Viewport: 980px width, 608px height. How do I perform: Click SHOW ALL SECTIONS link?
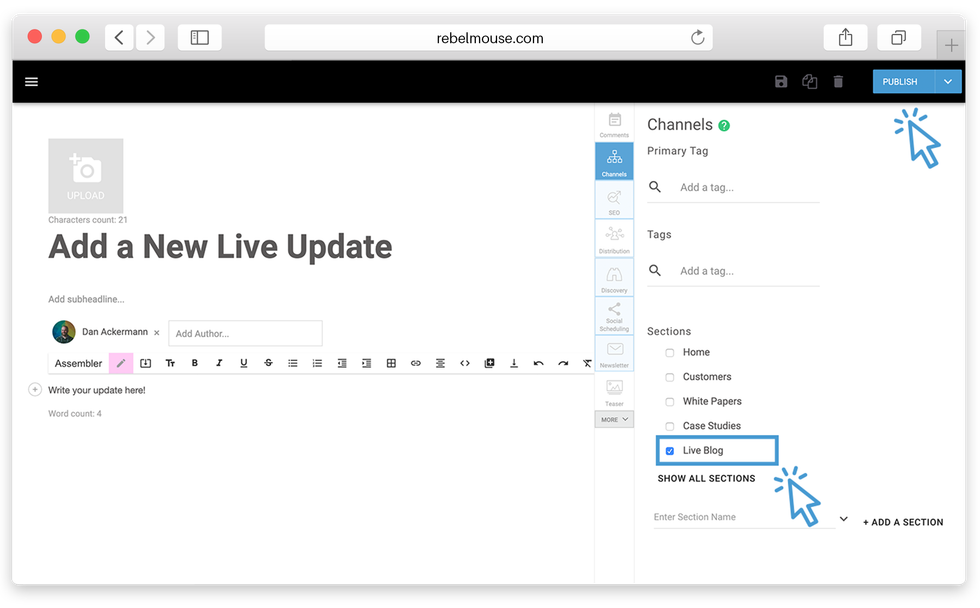[x=706, y=479]
